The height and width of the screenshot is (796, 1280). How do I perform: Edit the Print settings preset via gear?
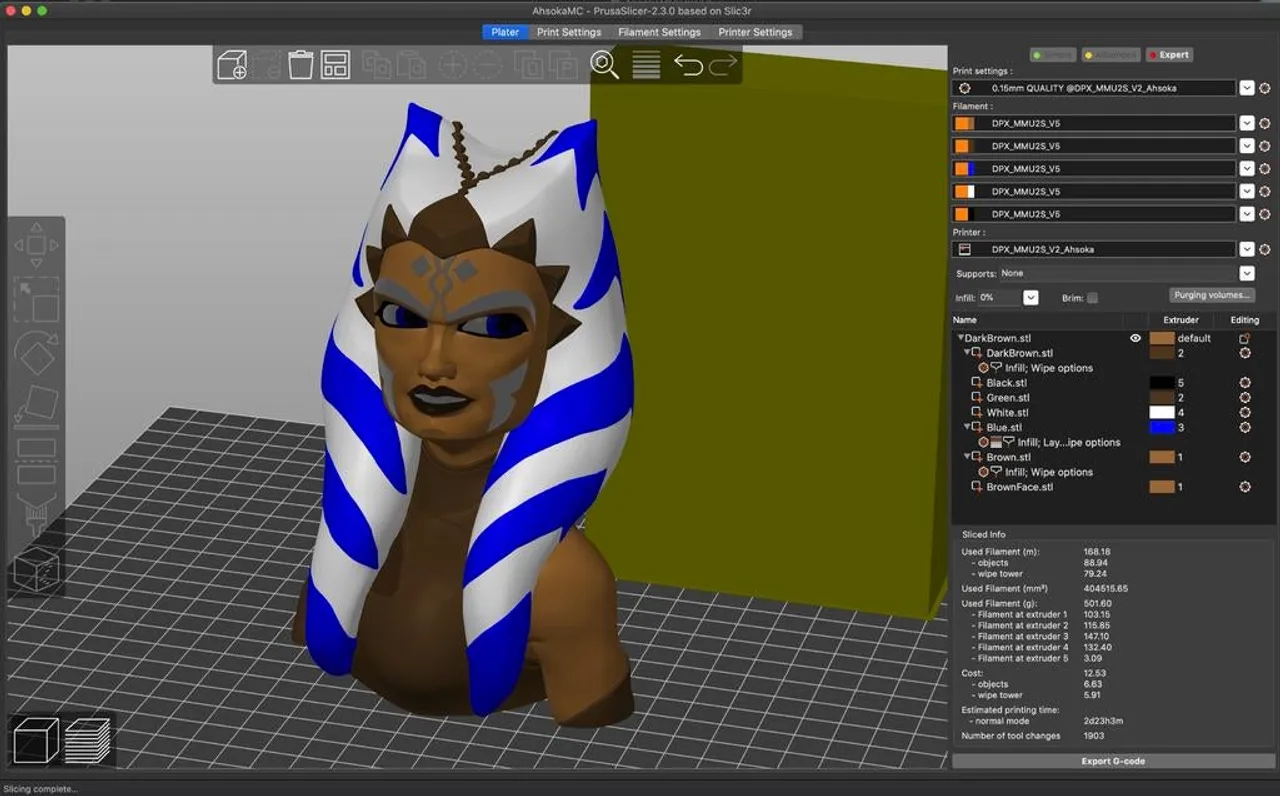tap(1265, 88)
